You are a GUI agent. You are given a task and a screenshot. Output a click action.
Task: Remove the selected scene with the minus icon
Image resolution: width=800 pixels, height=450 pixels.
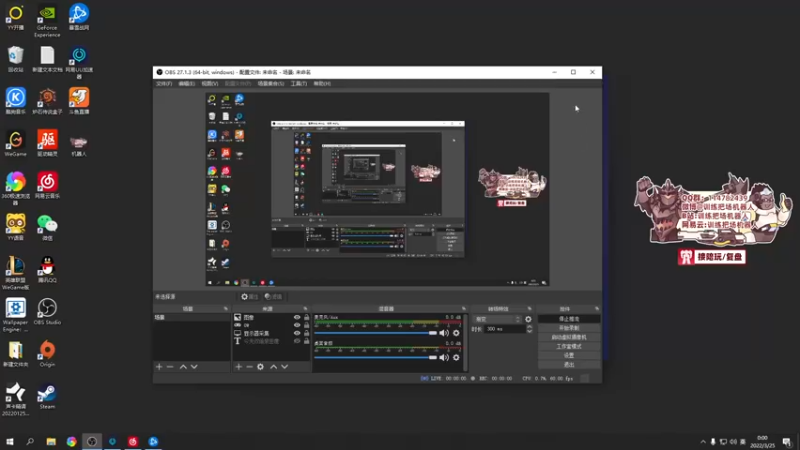point(170,367)
